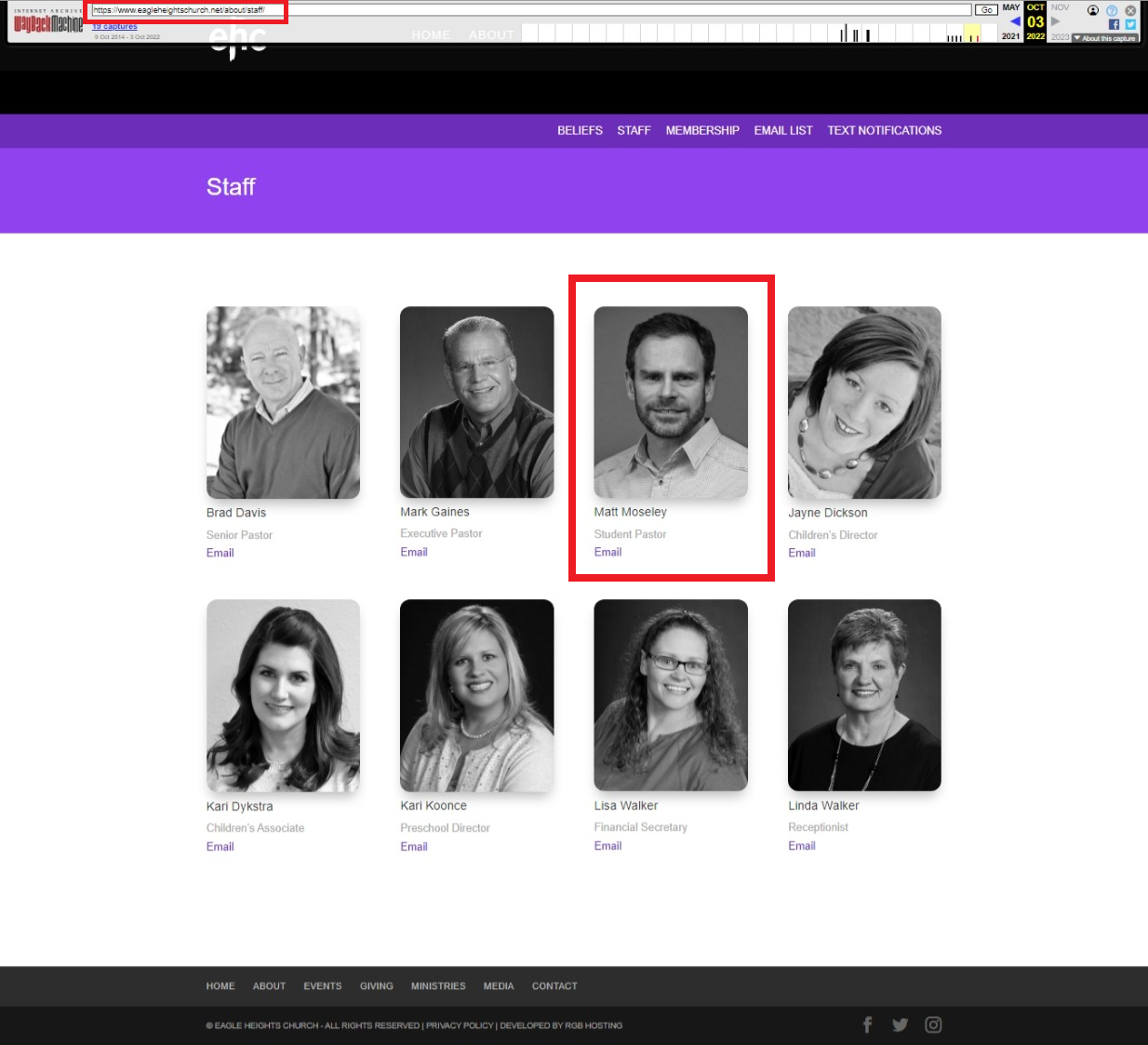1148x1045 pixels.
Task: Open HOME in the footer menu
Action: tap(220, 986)
